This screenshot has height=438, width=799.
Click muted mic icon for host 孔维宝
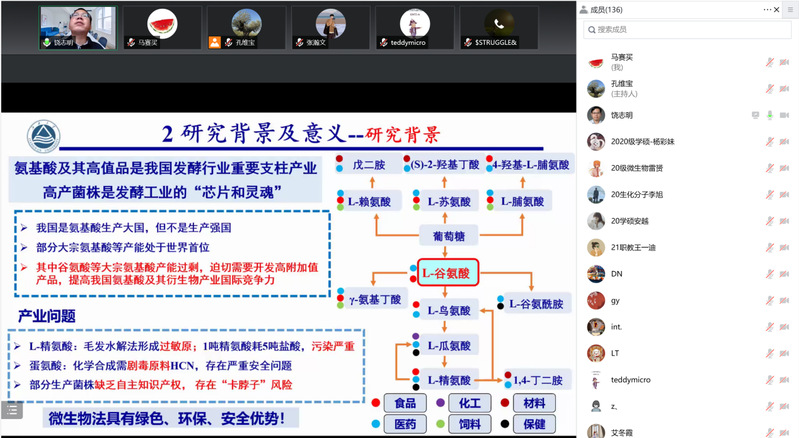point(771,89)
